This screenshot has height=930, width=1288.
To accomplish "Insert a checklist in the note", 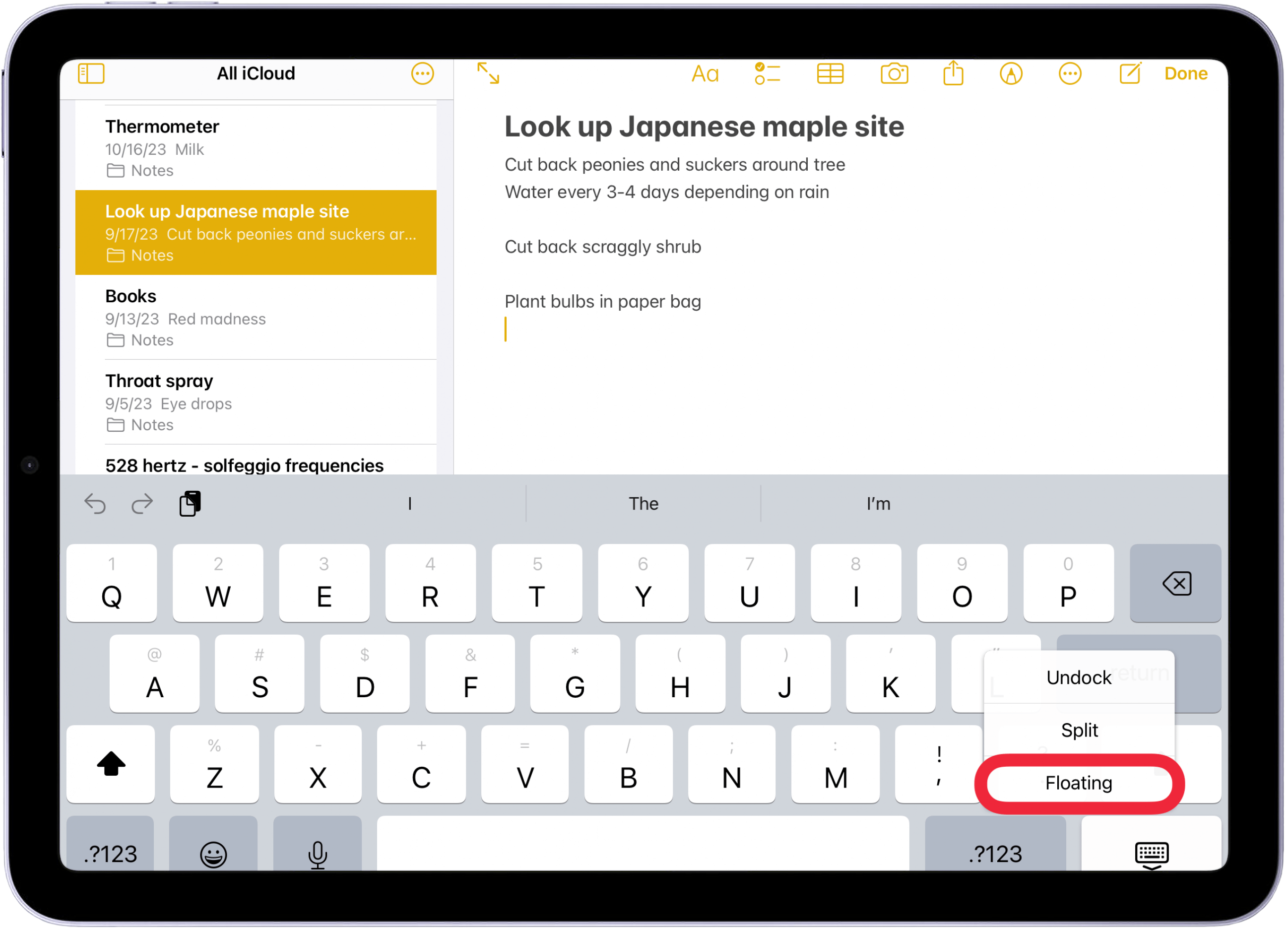I will click(x=767, y=73).
